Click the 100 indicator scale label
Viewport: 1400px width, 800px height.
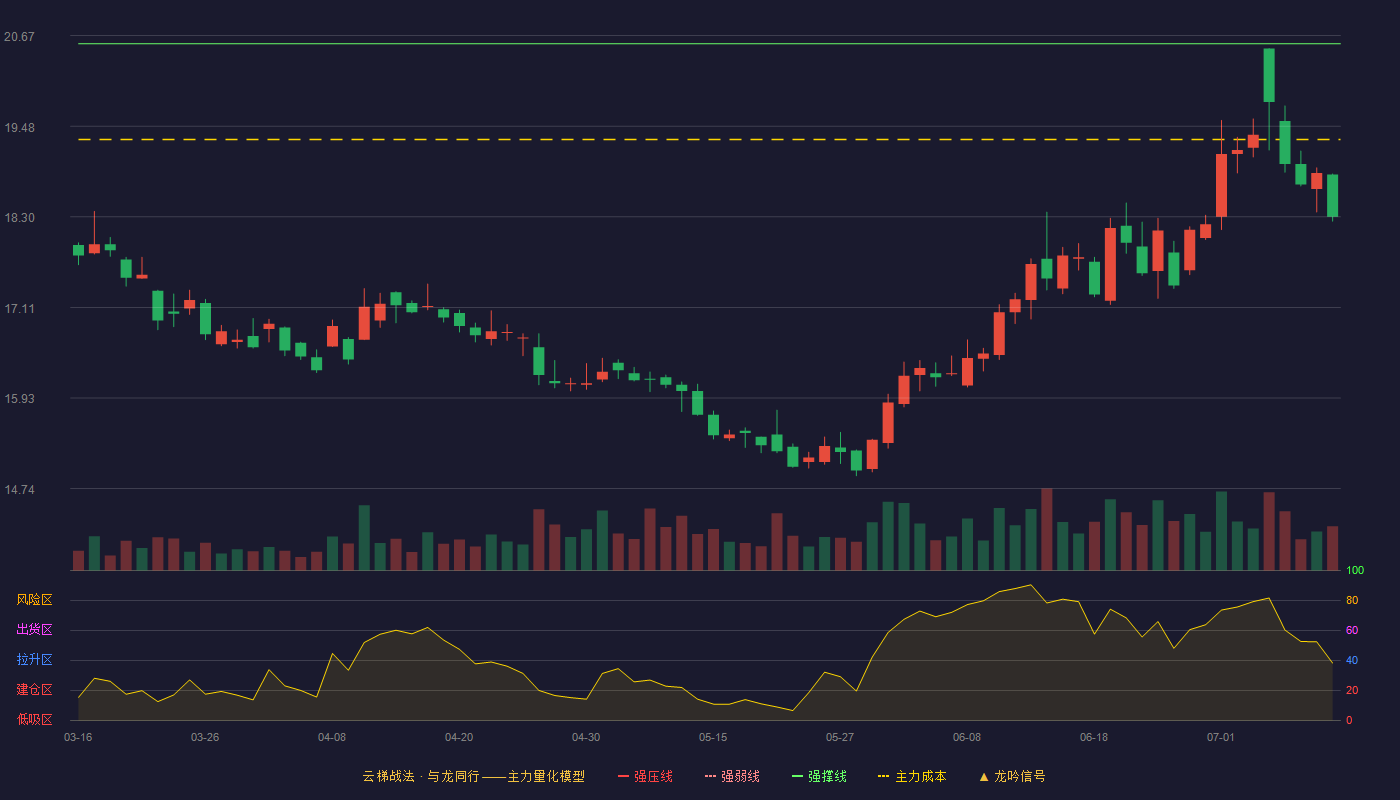pyautogui.click(x=1355, y=571)
